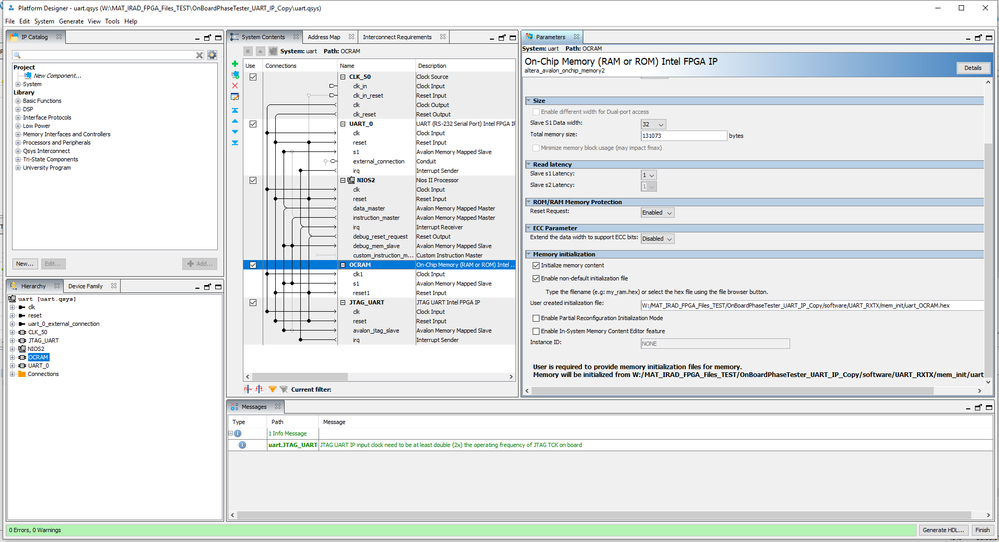
Task: Switch to the Address Map tab
Action: [x=323, y=37]
